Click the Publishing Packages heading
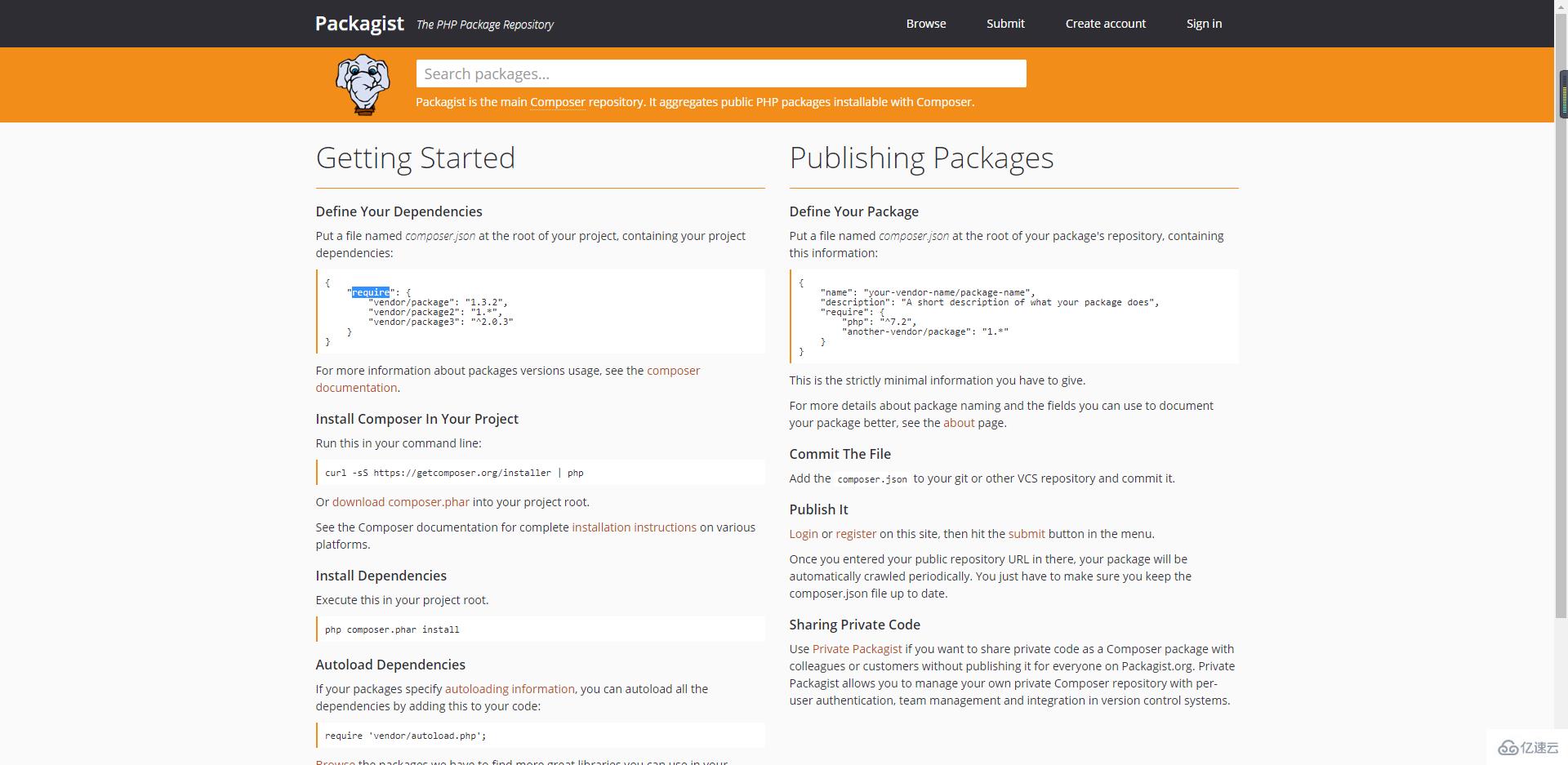This screenshot has height=765, width=1568. 921,158
